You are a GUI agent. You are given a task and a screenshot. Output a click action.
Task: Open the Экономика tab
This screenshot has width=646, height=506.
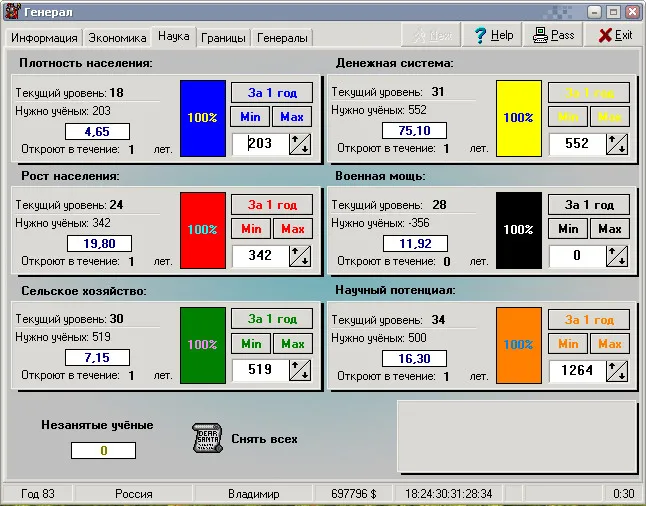pos(118,38)
